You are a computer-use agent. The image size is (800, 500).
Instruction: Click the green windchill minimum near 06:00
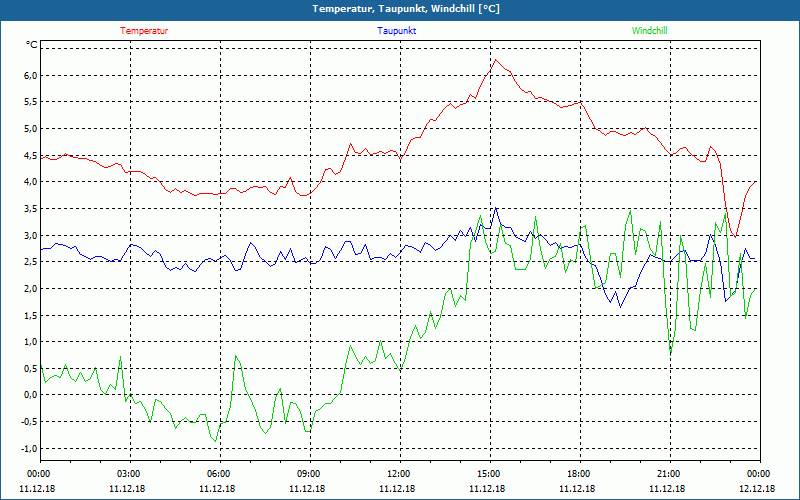[216, 441]
